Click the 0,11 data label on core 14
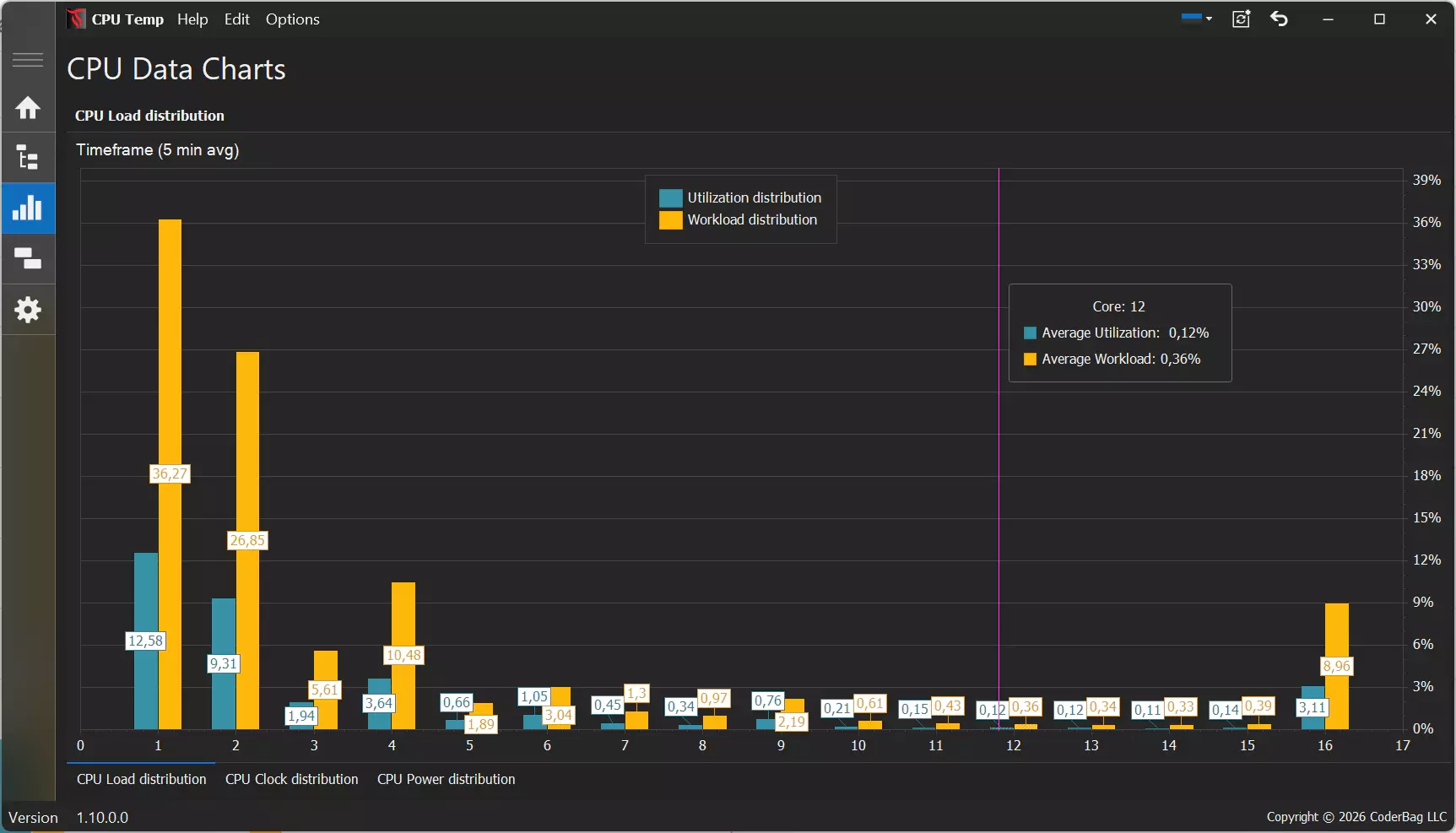 tap(1148, 710)
